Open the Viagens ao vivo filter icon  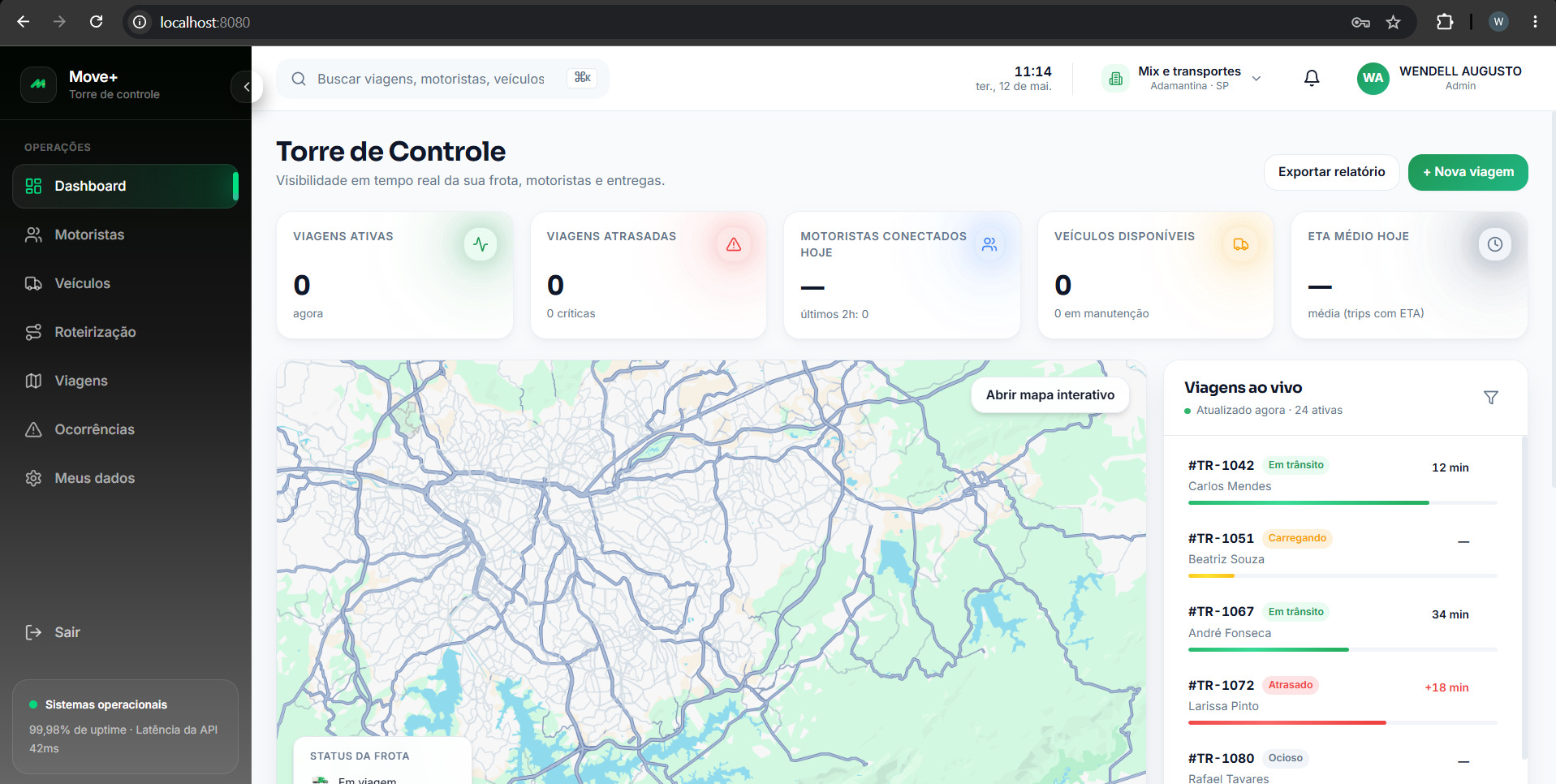tap(1491, 398)
